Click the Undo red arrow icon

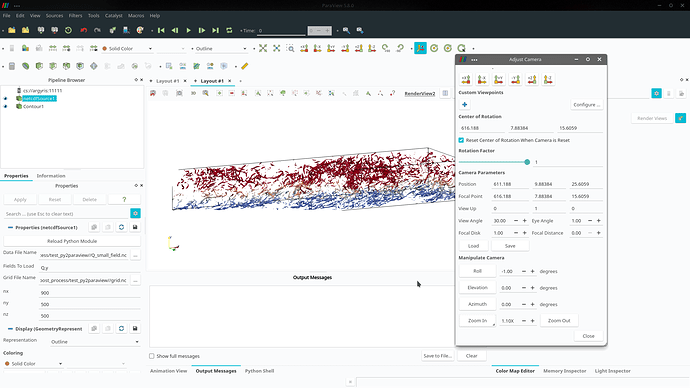84,30
